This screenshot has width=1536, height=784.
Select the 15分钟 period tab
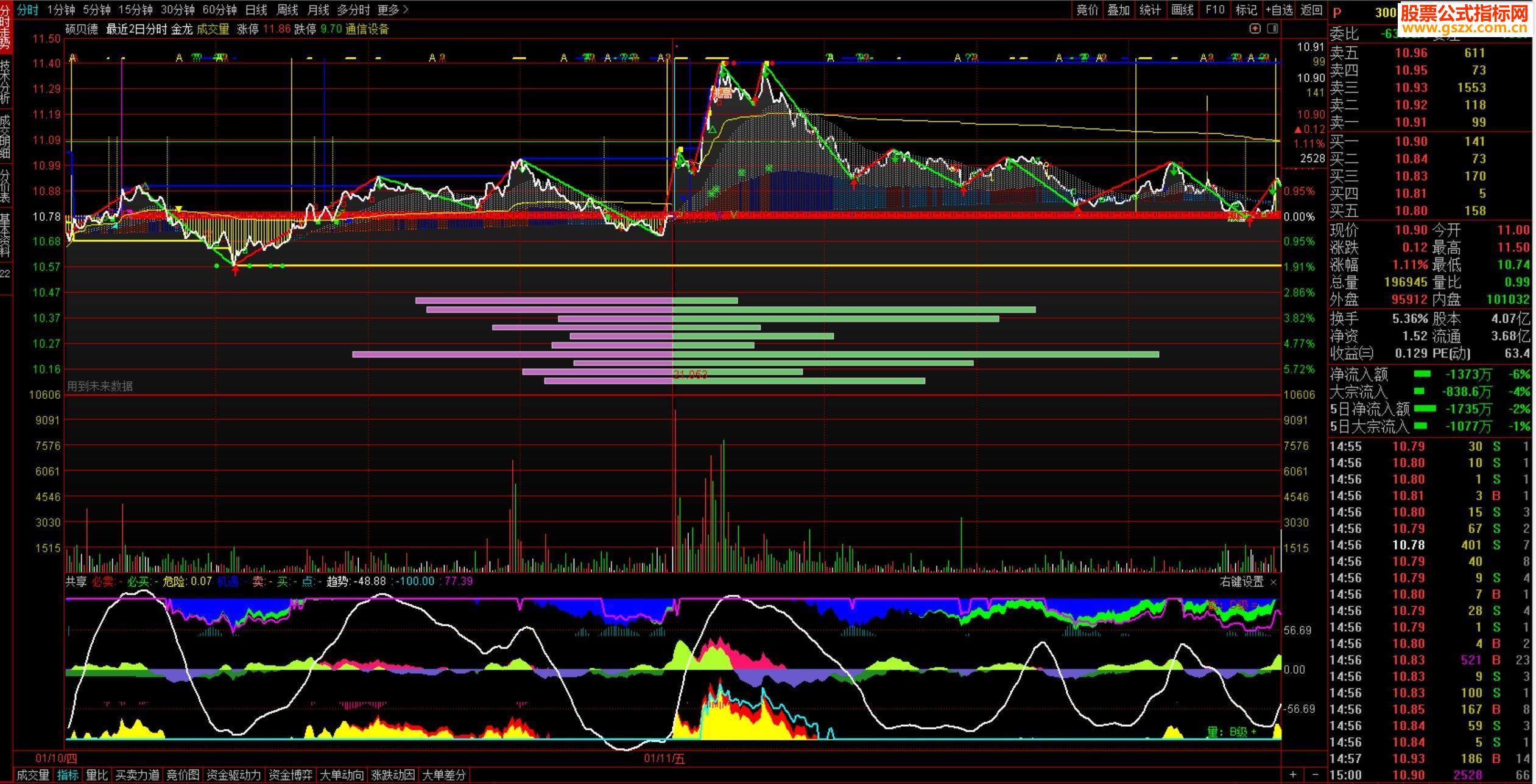[135, 10]
